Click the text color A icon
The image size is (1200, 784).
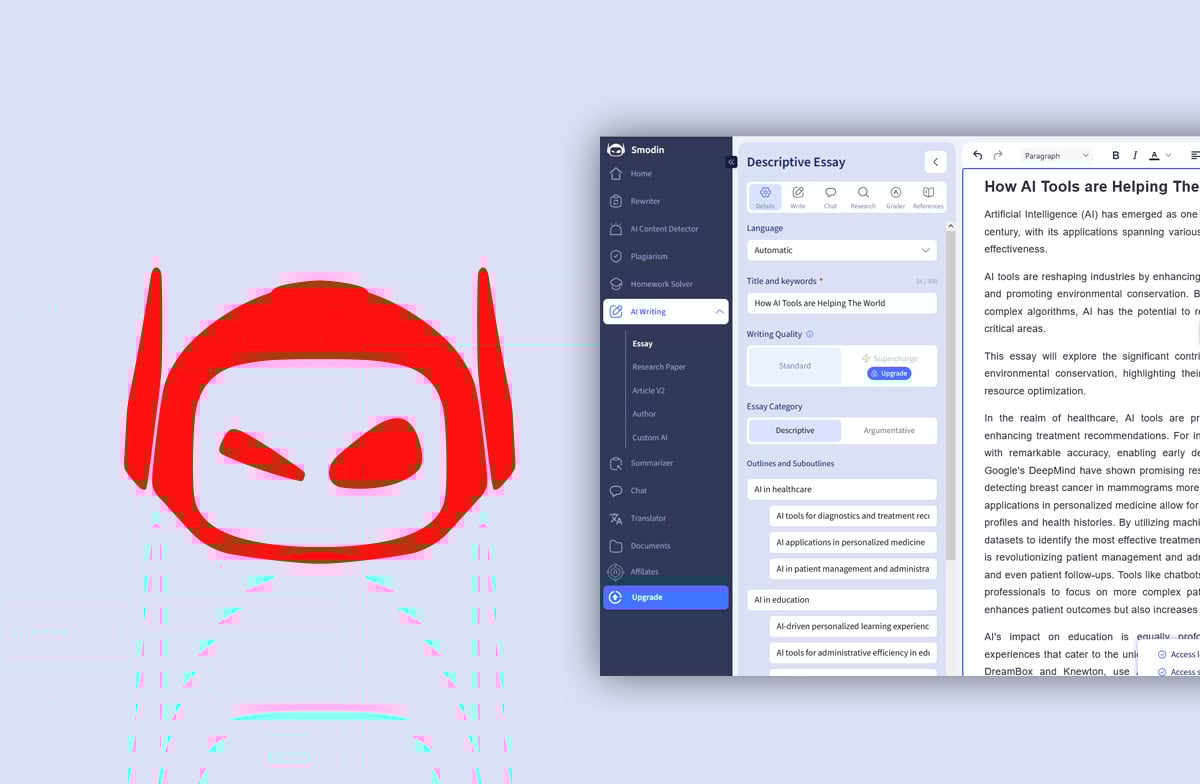pos(1154,156)
